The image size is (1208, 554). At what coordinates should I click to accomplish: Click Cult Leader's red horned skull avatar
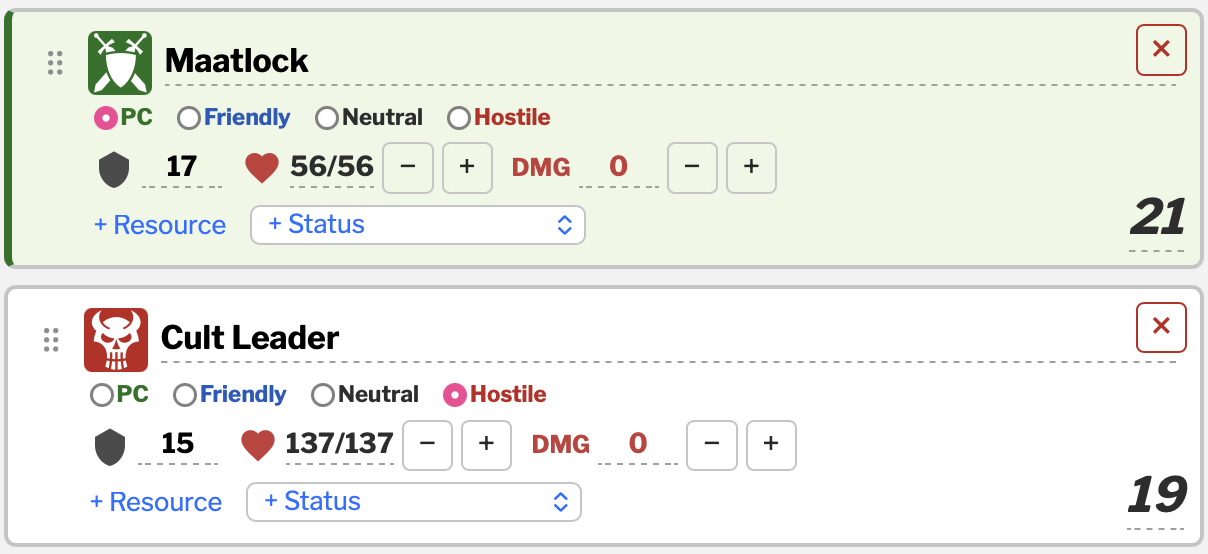click(116, 340)
